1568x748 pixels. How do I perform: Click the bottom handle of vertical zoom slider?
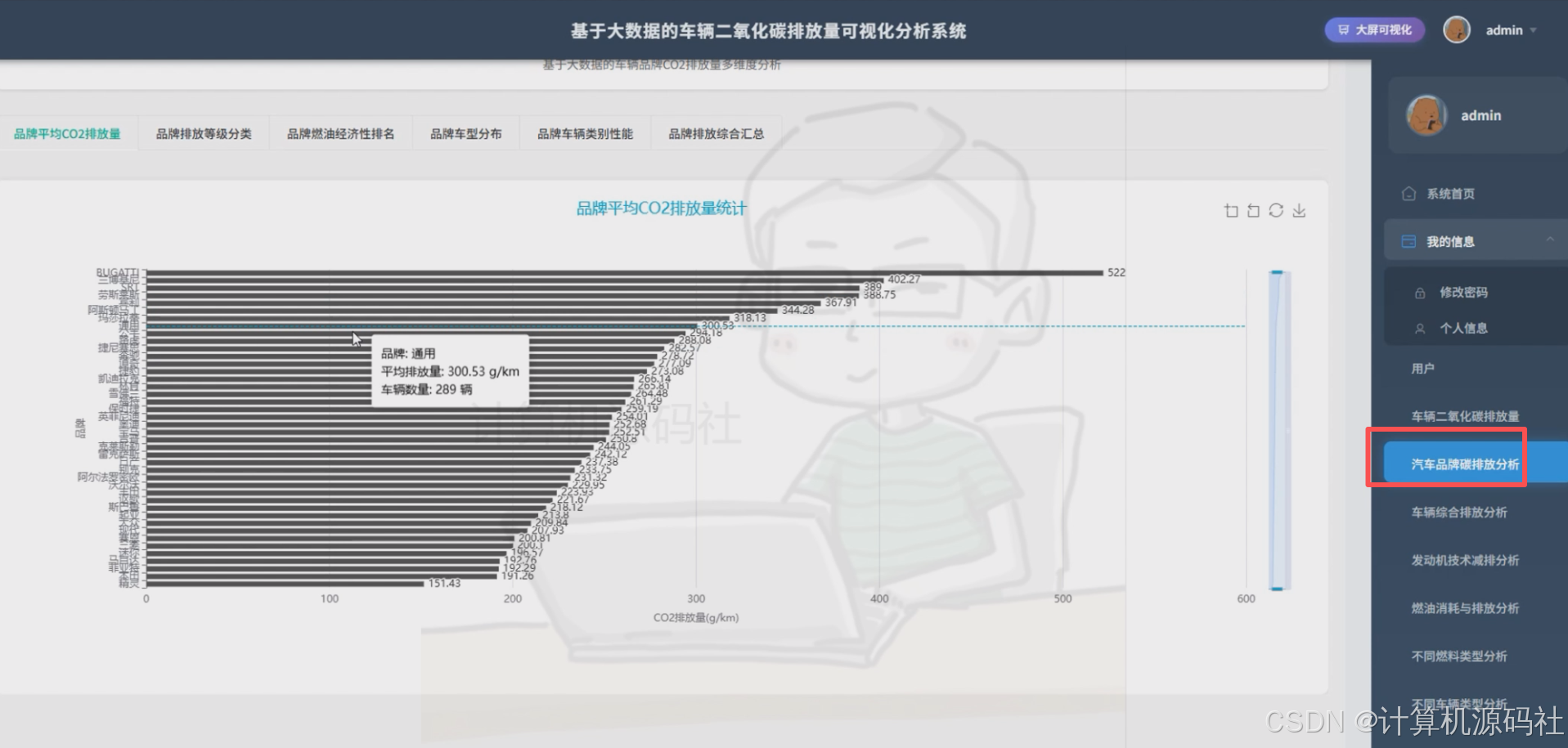click(1277, 589)
